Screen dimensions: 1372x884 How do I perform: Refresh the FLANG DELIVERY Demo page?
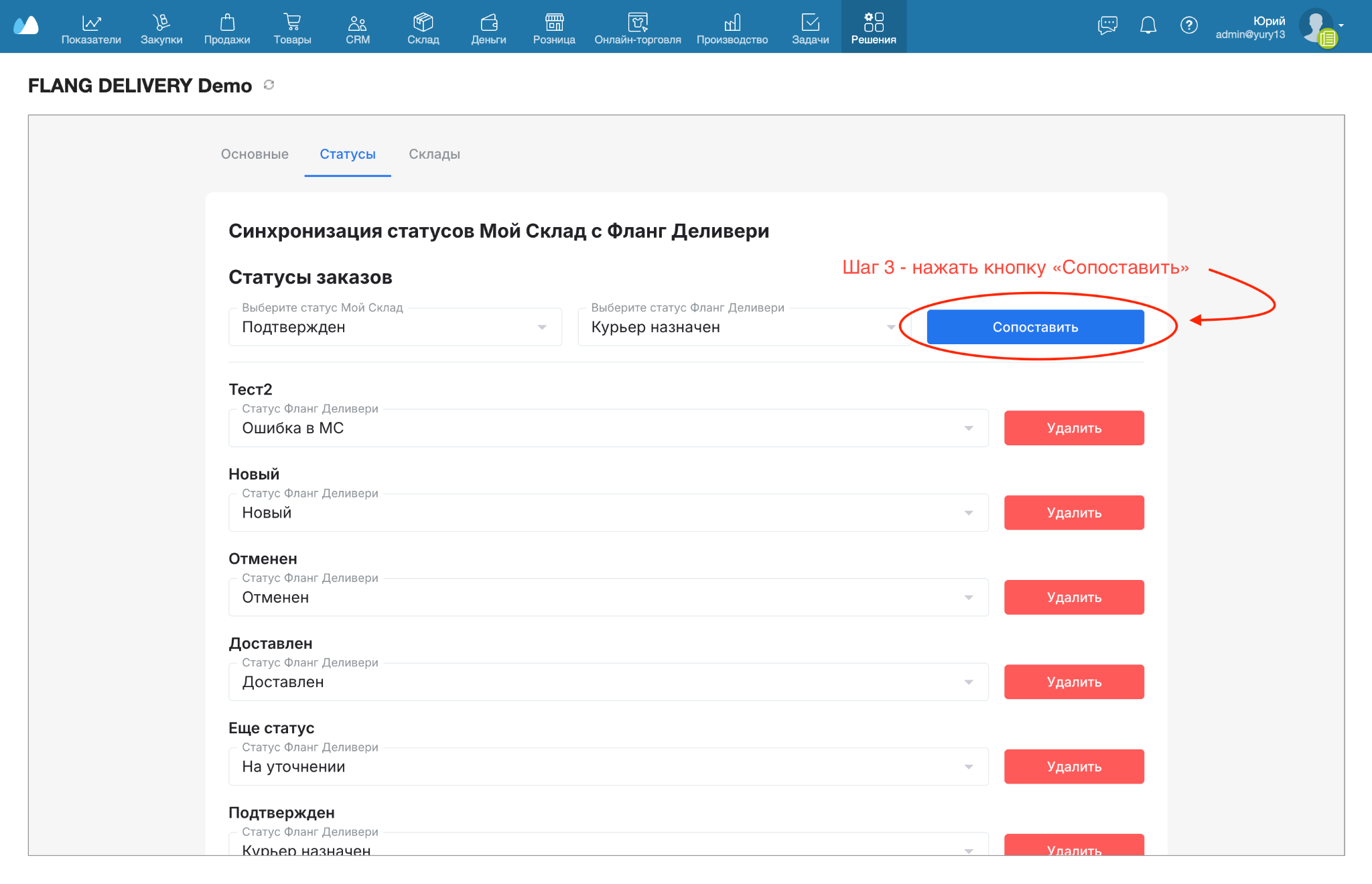click(269, 85)
